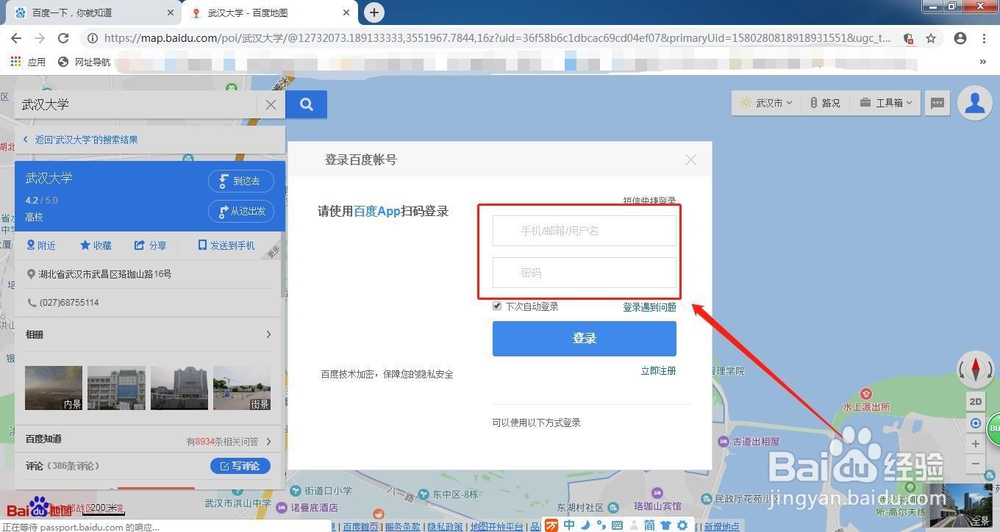Image resolution: width=1000 pixels, height=532 pixels.
Task: Open the 应用 apps bookmark
Action: 28,62
